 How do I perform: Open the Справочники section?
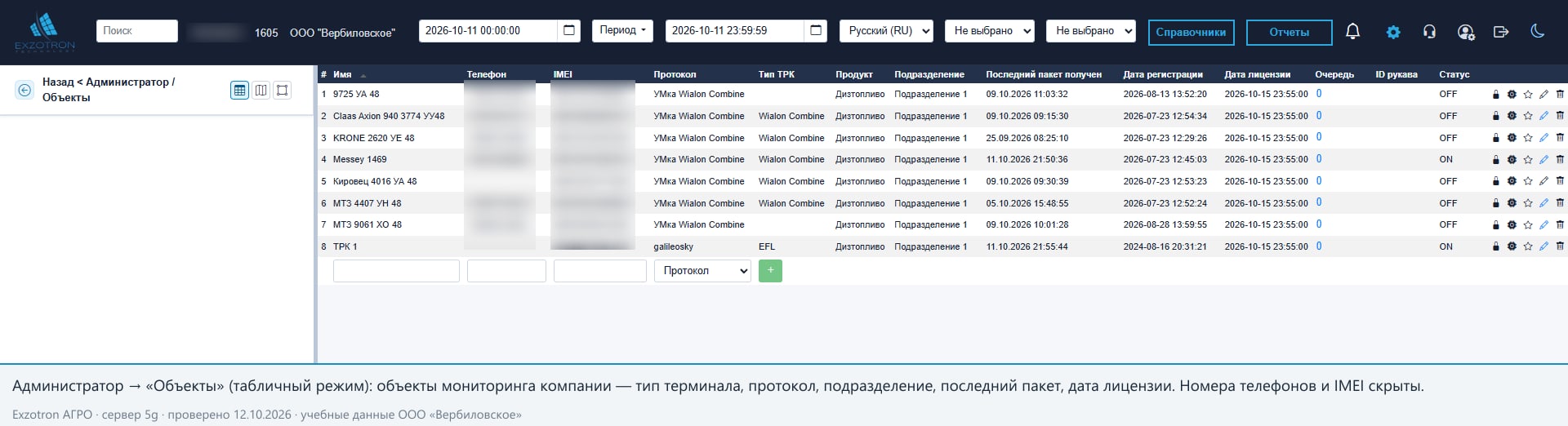coord(1191,32)
